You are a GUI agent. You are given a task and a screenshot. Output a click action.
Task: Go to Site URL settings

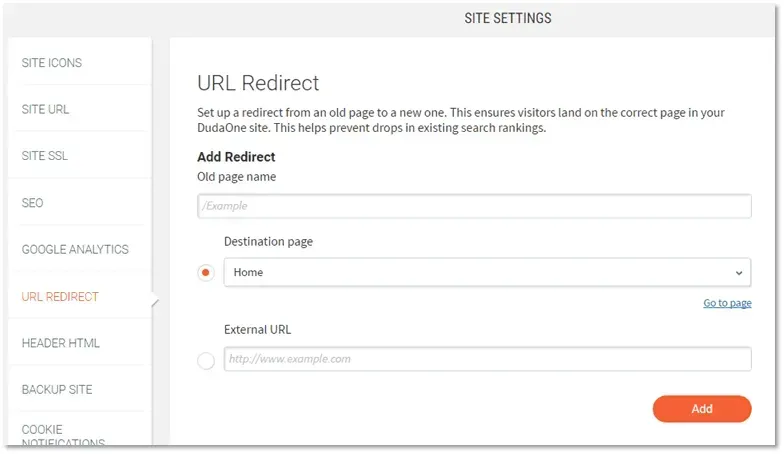tap(45, 109)
